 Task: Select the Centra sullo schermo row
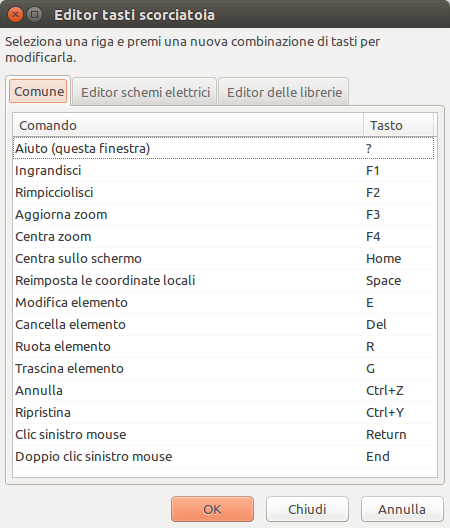click(x=224, y=258)
